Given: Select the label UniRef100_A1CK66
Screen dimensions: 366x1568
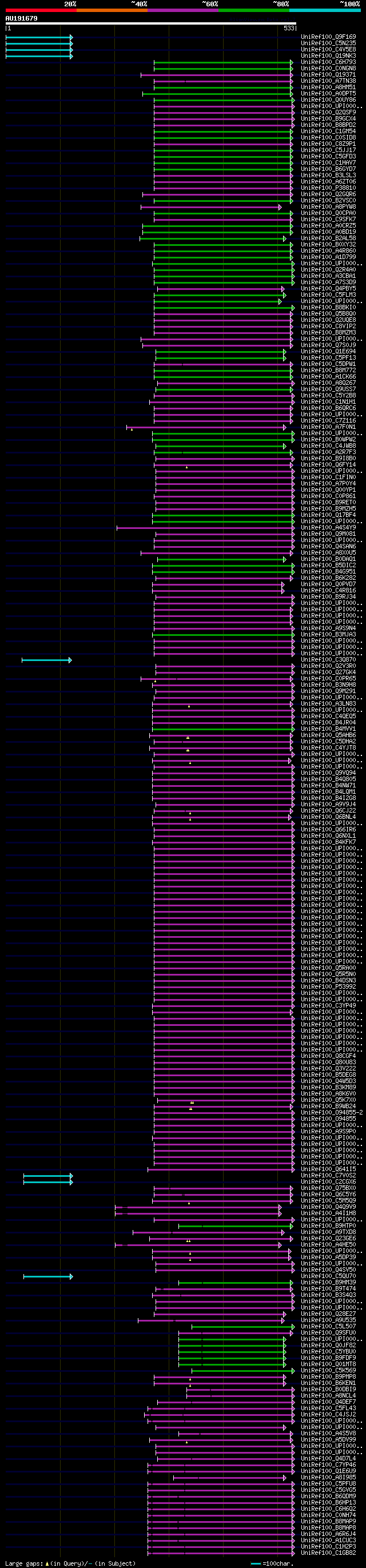Looking at the screenshot, I should tap(328, 377).
